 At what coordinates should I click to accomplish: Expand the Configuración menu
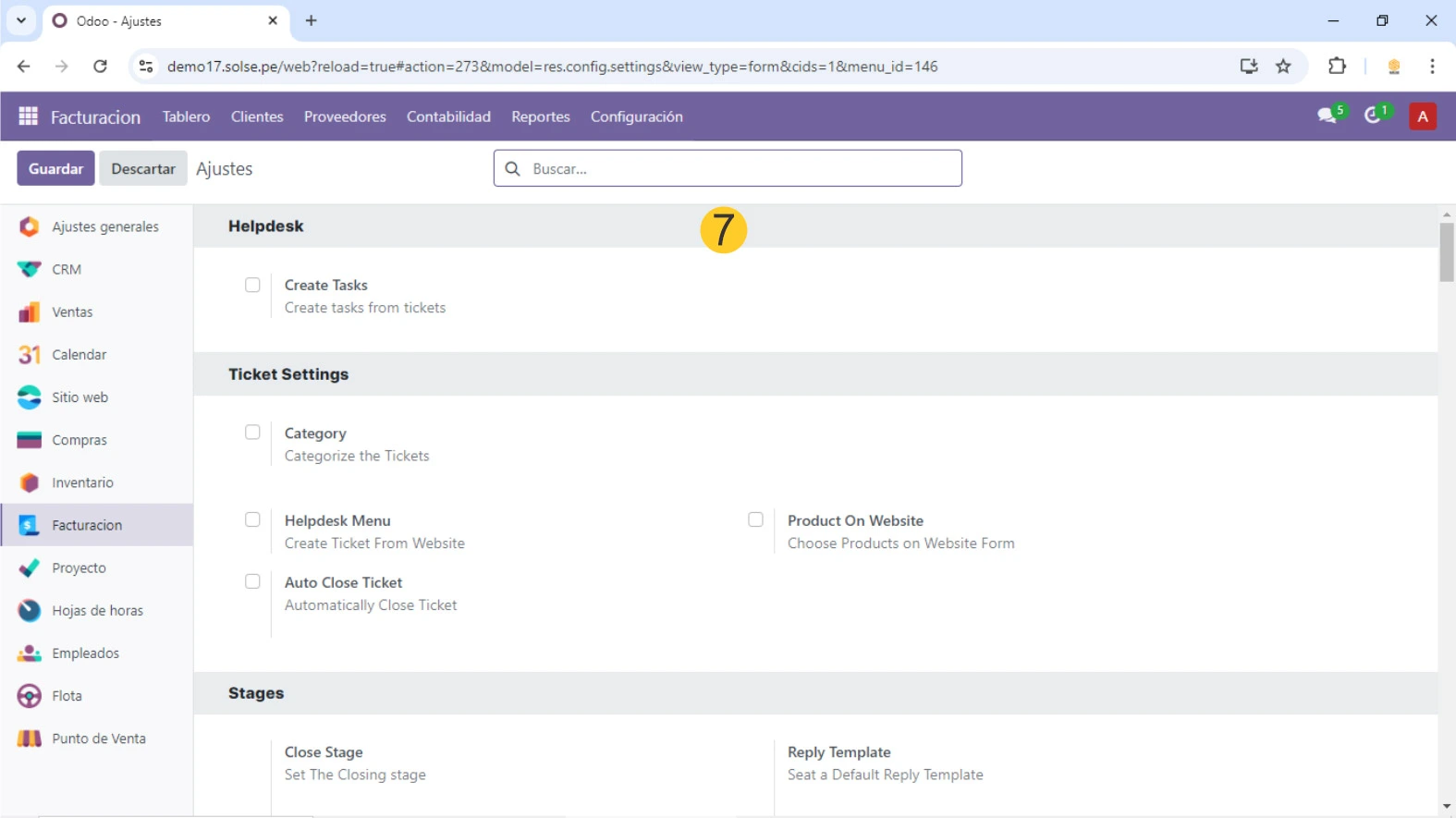coord(636,116)
